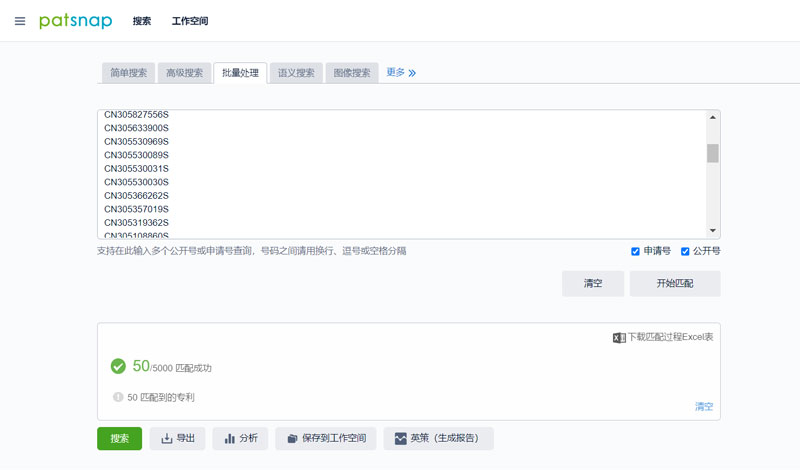Click inside the patent number text area
The image size is (800, 470).
coord(400,175)
